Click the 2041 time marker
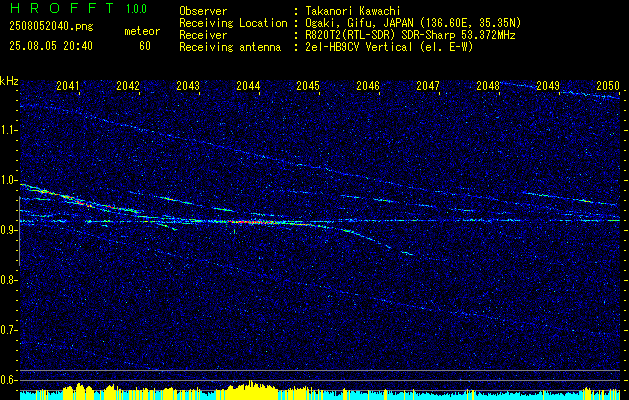Screen dimensions: 629x400 pos(68,85)
